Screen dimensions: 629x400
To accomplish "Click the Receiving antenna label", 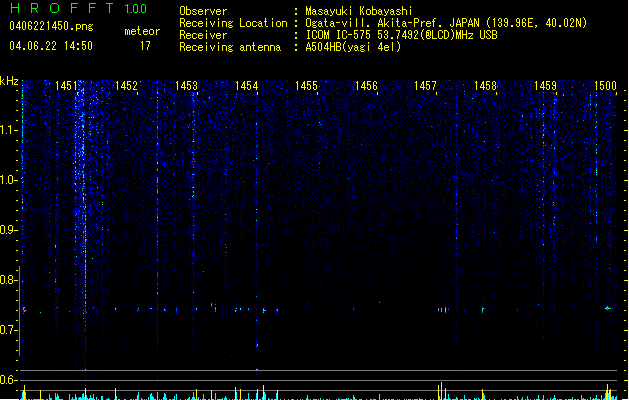I will coord(230,47).
